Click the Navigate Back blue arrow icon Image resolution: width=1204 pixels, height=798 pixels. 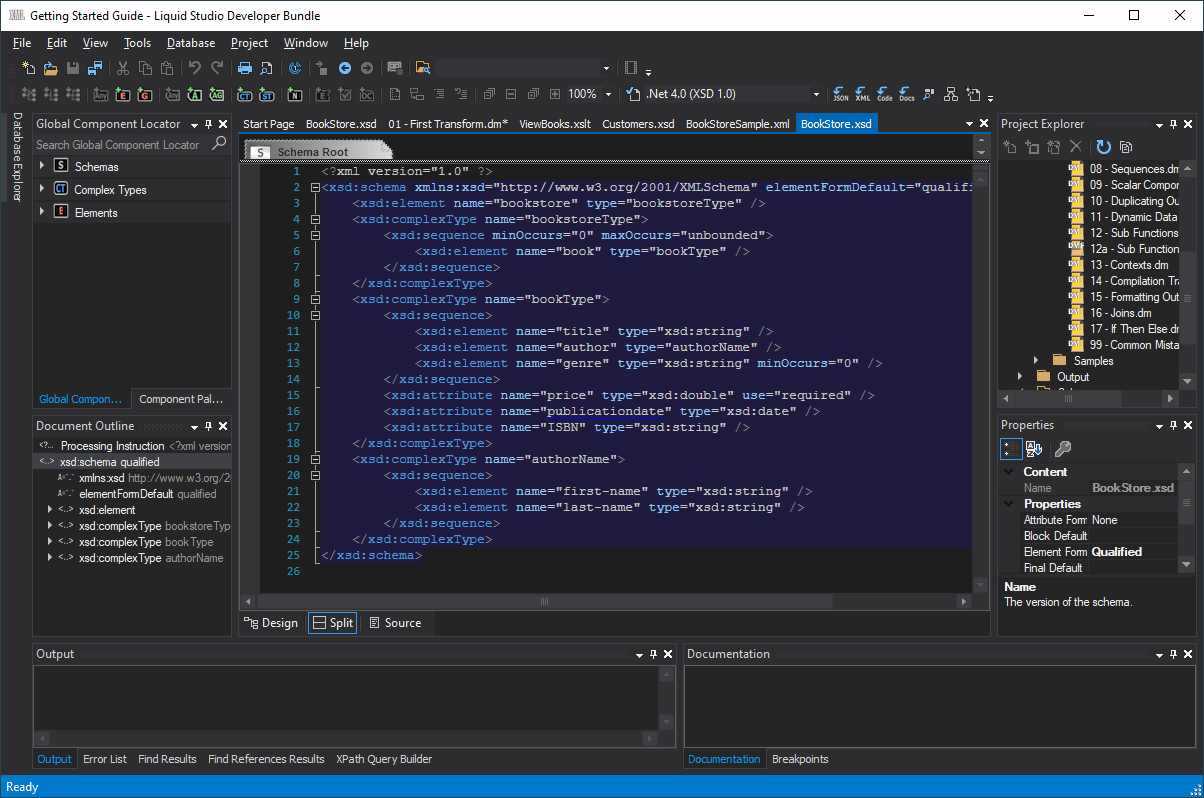tap(345, 68)
